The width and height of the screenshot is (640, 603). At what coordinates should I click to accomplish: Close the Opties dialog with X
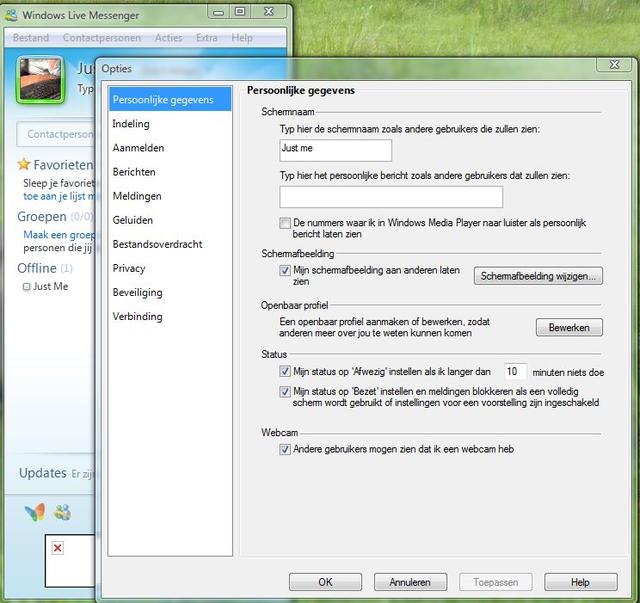615,65
